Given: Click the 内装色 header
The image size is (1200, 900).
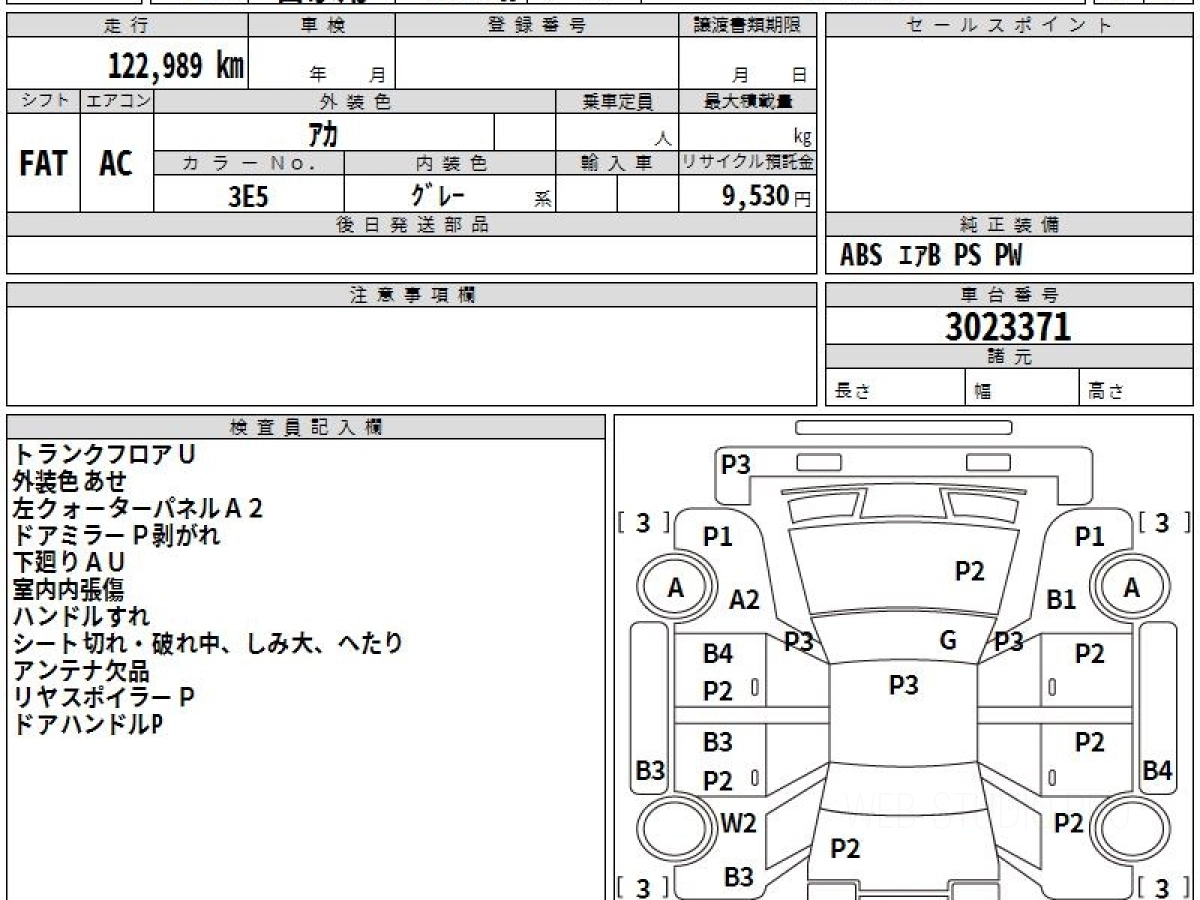Looking at the screenshot, I should [x=450, y=163].
